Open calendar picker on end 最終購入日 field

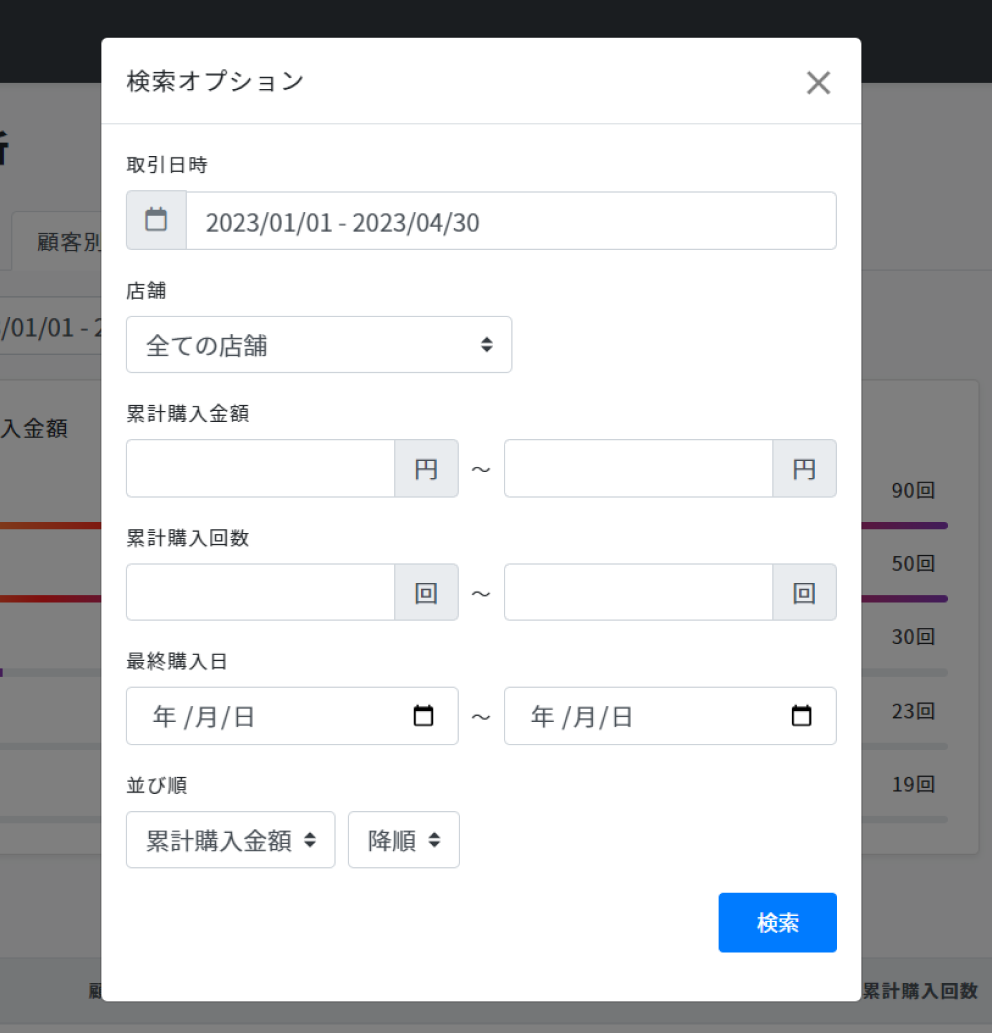(801, 716)
